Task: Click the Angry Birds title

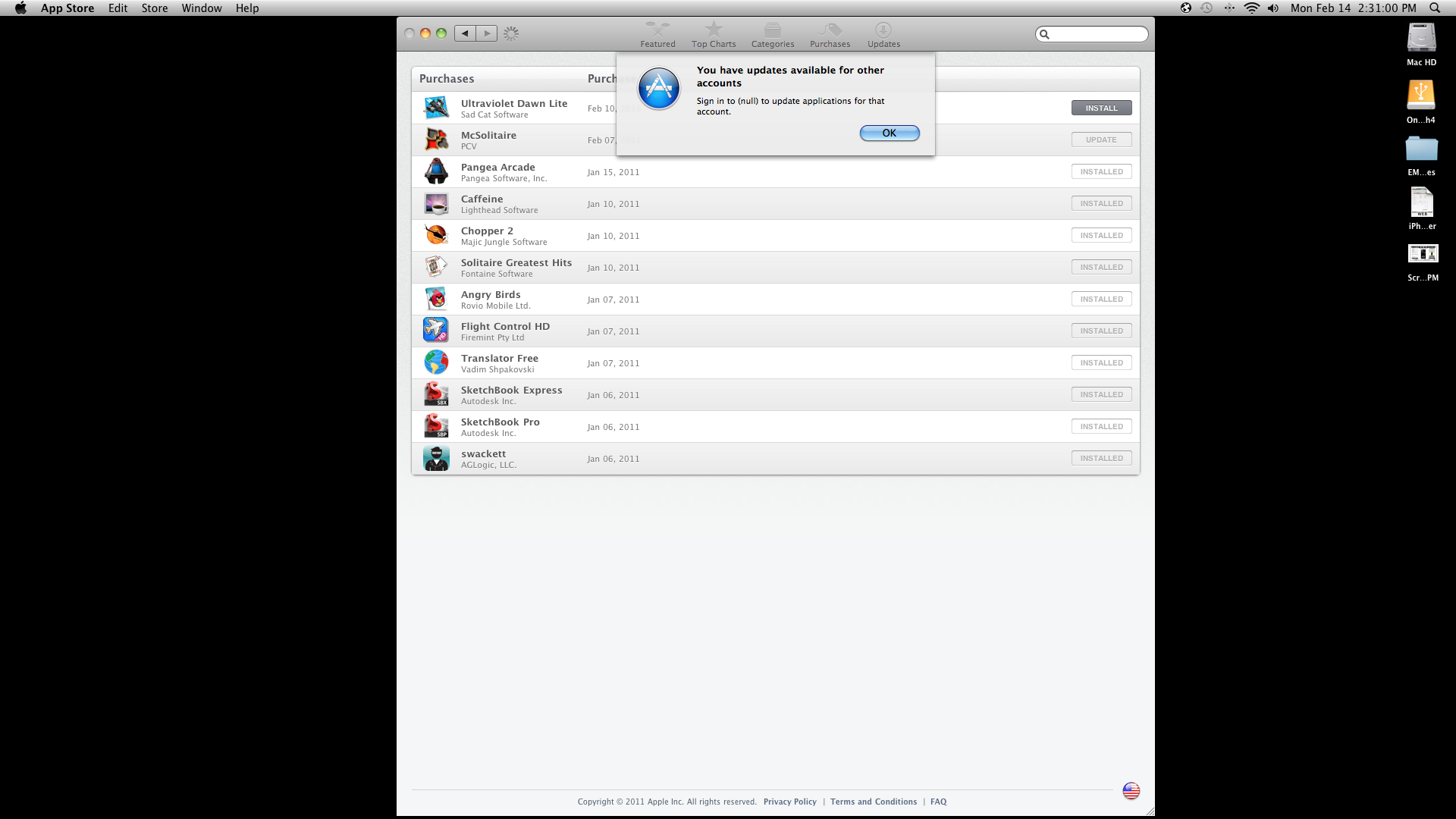Action: click(491, 294)
